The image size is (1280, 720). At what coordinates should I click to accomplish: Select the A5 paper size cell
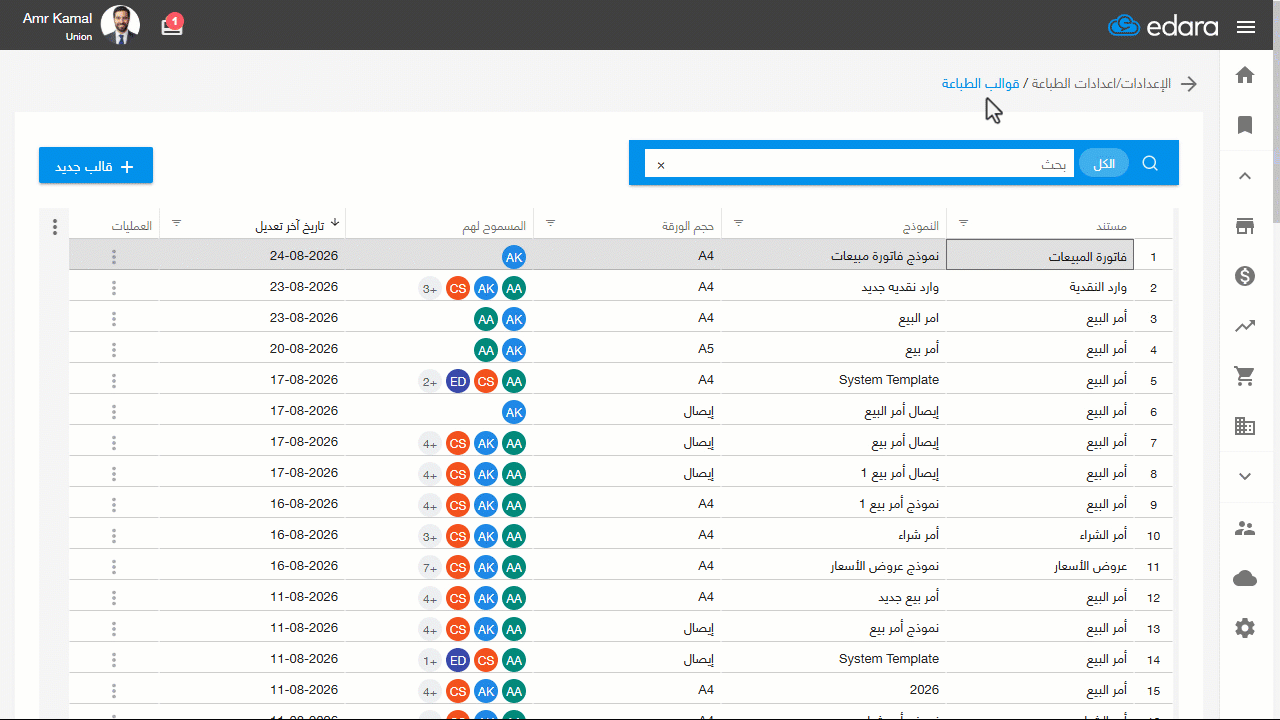click(627, 350)
